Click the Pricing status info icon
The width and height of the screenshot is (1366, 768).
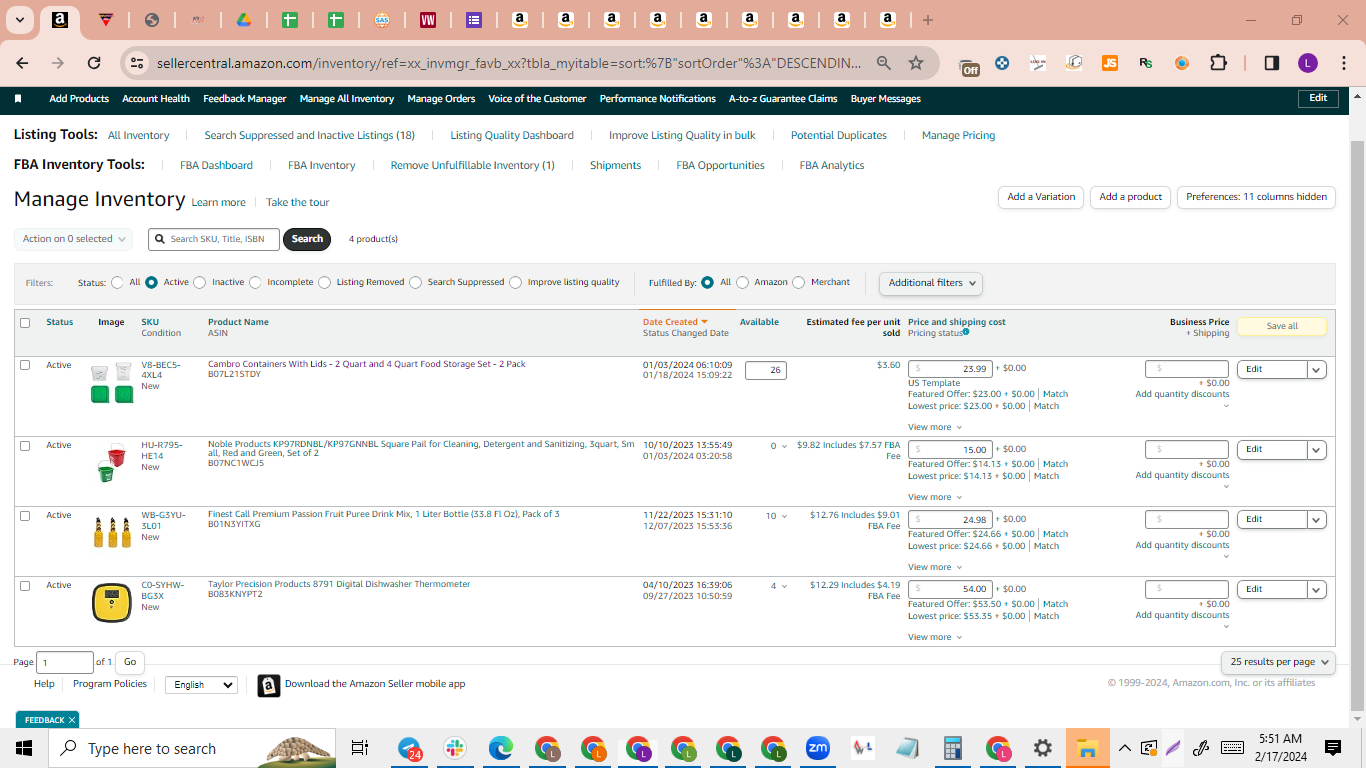pyautogui.click(x=966, y=332)
